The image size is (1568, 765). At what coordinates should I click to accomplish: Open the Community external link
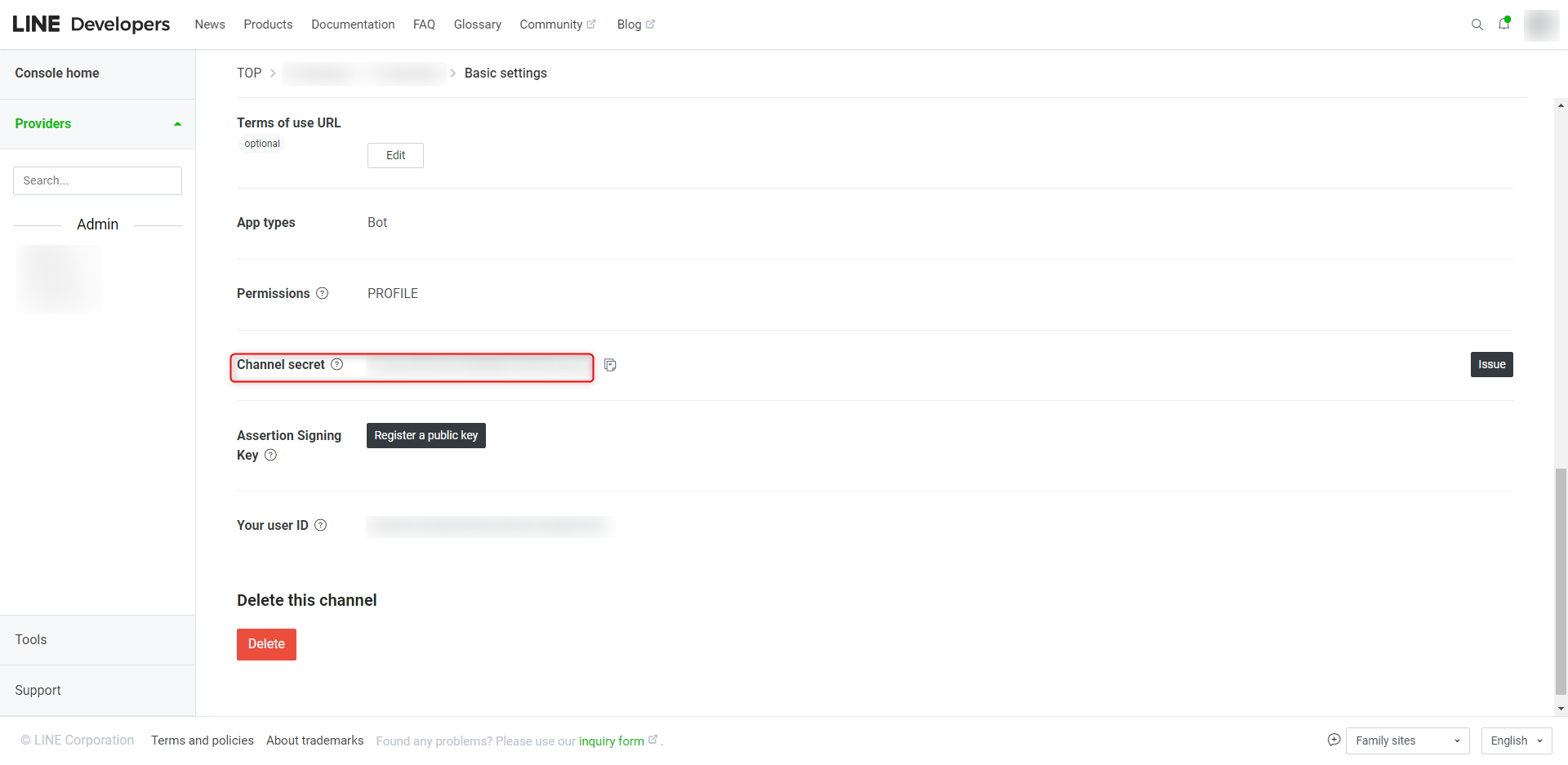[558, 24]
